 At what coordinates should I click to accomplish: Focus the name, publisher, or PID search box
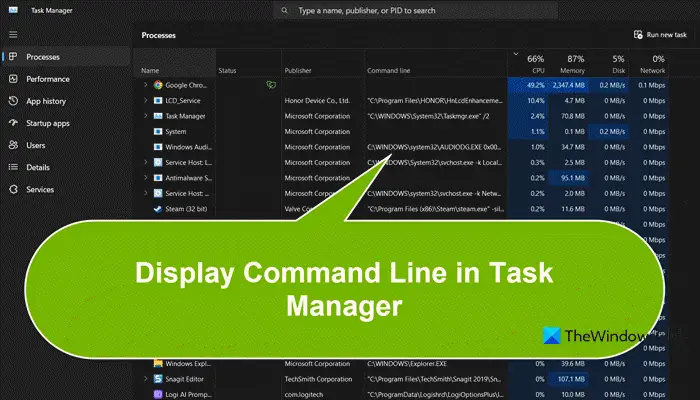pos(416,10)
